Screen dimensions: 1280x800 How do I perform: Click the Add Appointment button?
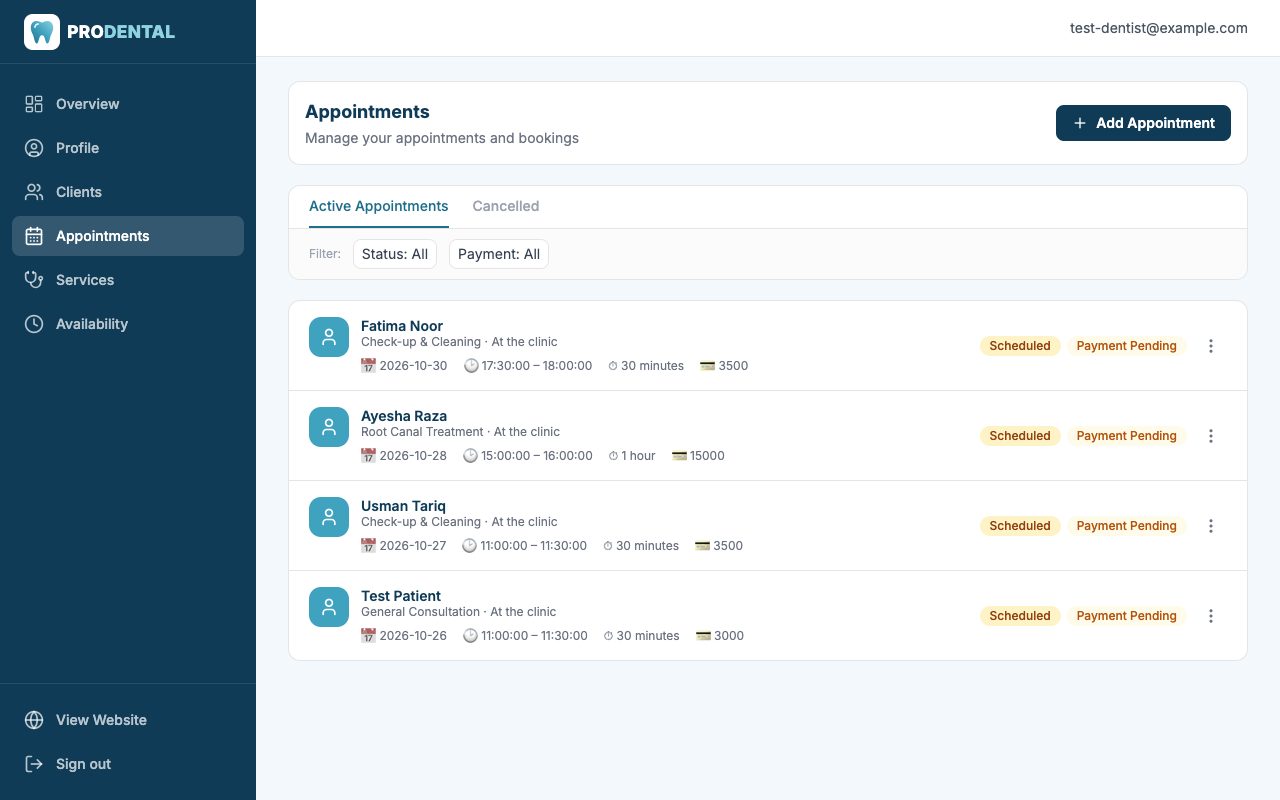[1143, 123]
